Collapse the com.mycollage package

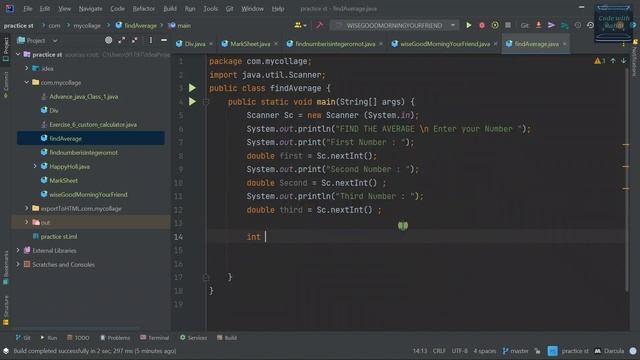pos(27,82)
